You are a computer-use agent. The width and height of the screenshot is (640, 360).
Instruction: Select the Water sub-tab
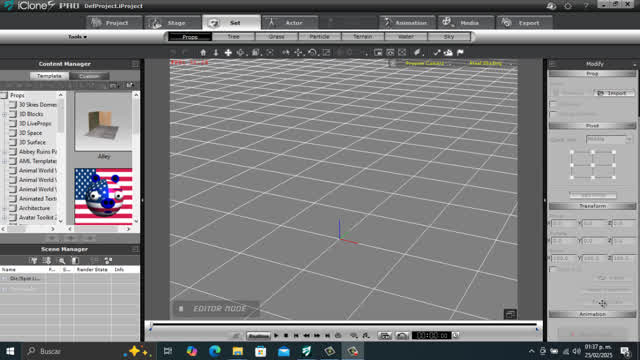406,37
